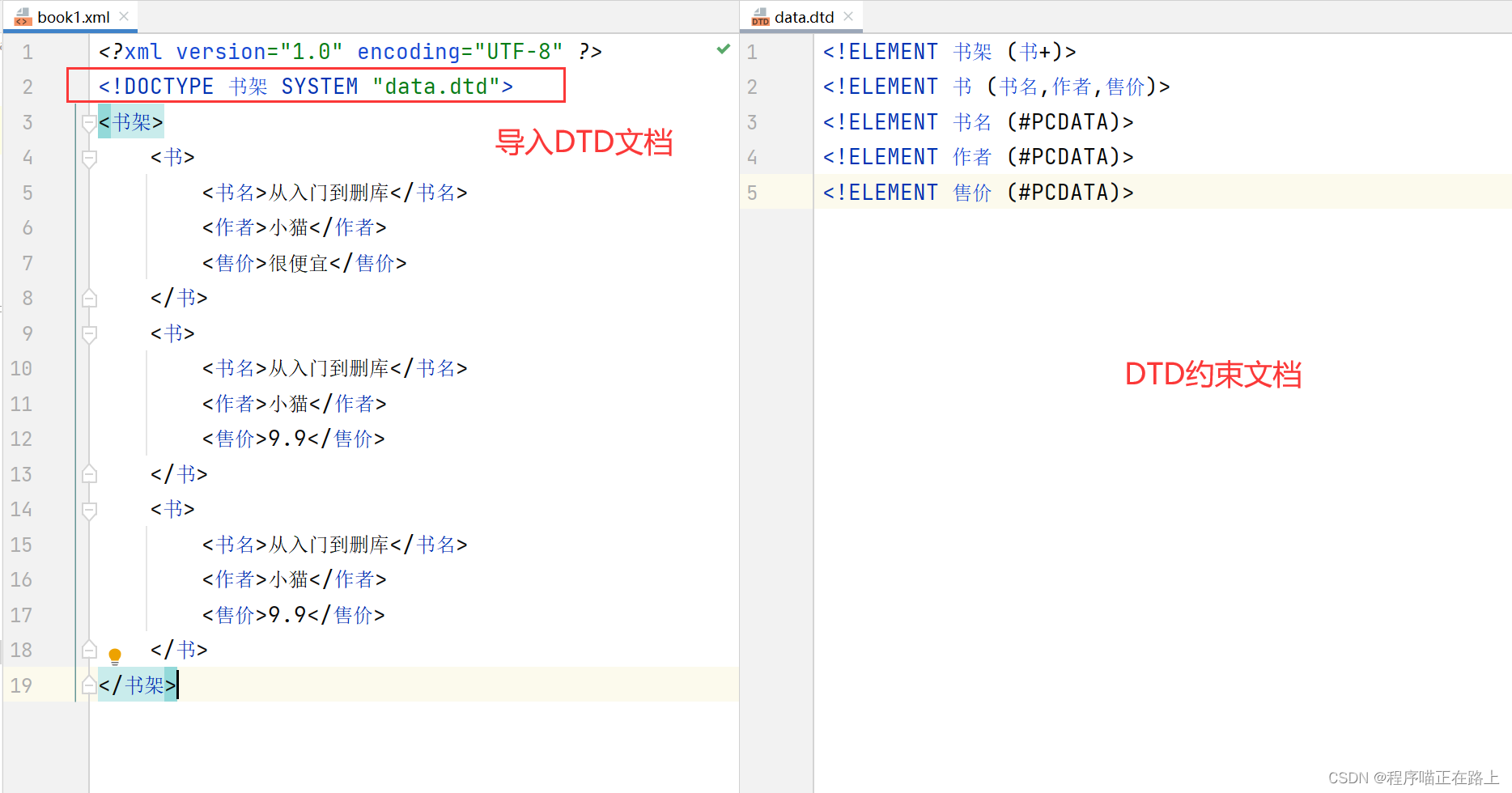Click fold end marker on line 13
The image size is (1512, 793).
89,474
